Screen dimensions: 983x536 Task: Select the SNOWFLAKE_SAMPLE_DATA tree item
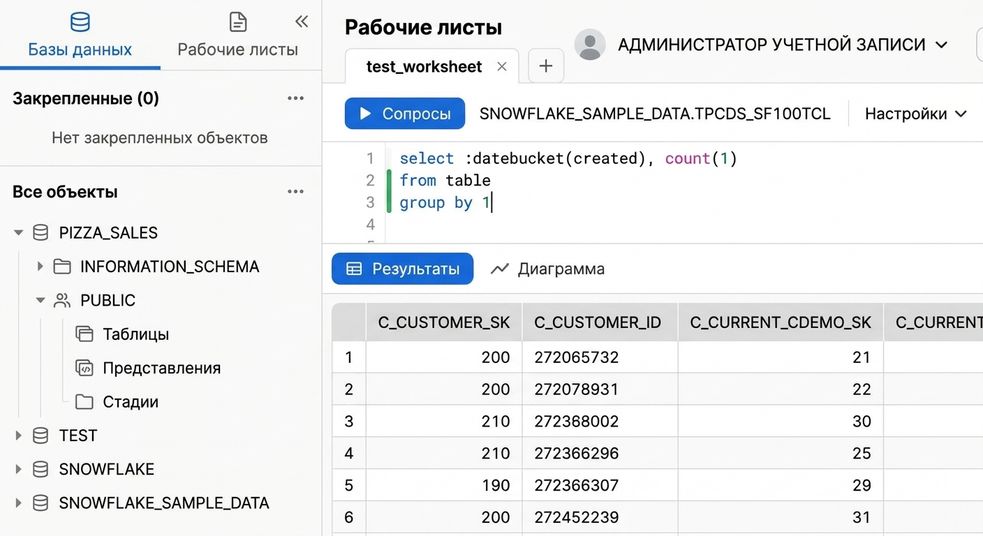[x=164, y=503]
